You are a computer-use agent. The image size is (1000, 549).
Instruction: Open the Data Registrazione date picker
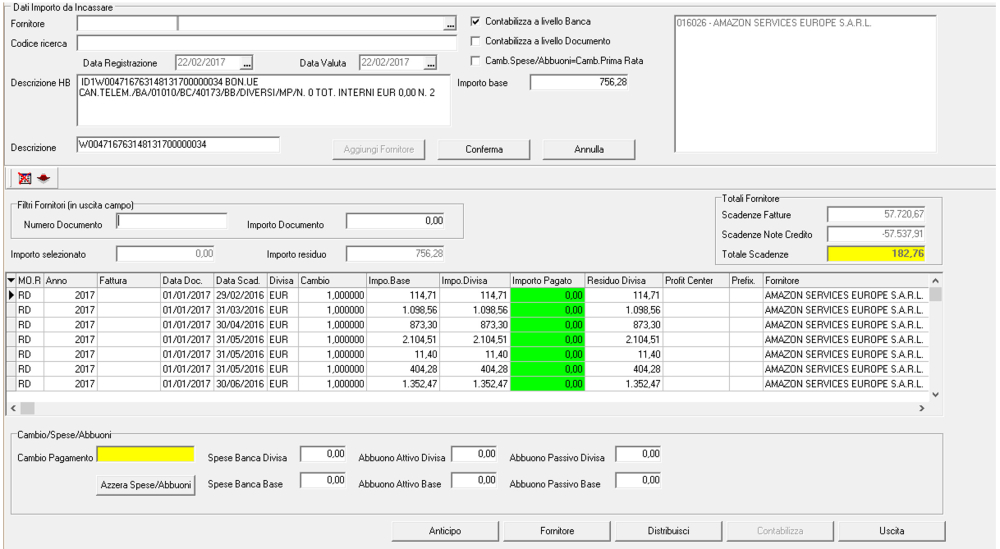pos(246,63)
